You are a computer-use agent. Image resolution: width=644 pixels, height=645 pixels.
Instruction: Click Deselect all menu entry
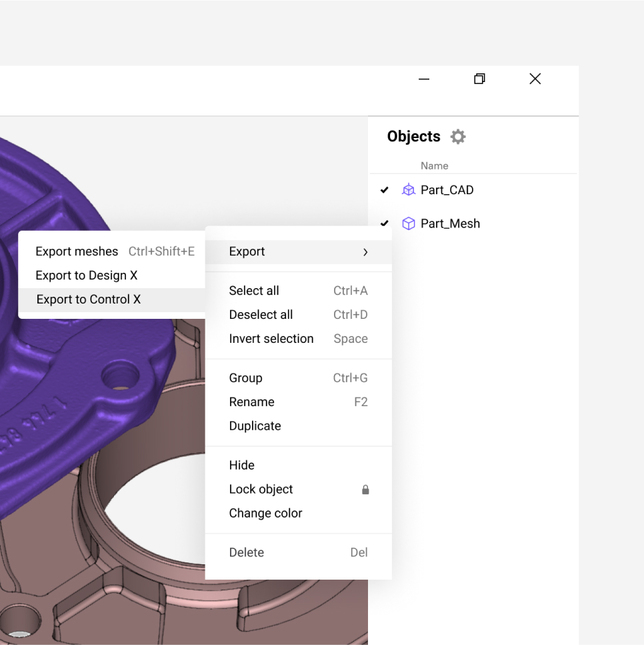click(260, 315)
